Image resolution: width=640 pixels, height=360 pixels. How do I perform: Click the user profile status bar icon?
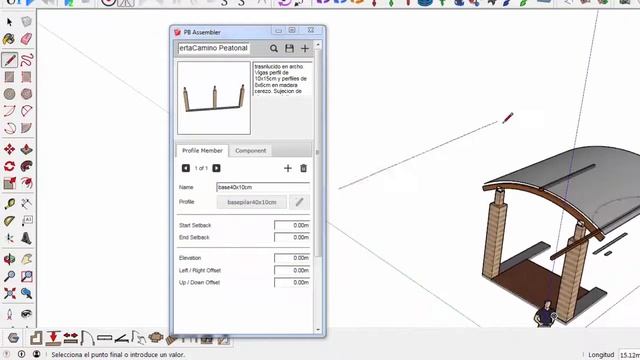pos(36,354)
